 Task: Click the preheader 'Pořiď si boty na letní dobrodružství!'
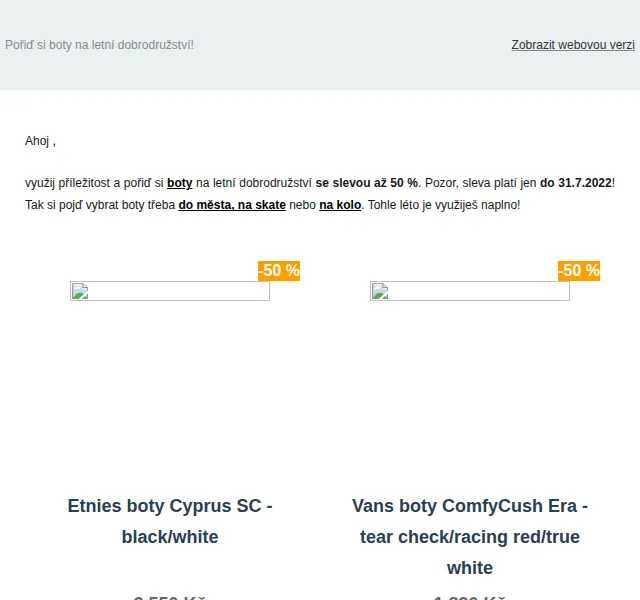[x=99, y=45]
